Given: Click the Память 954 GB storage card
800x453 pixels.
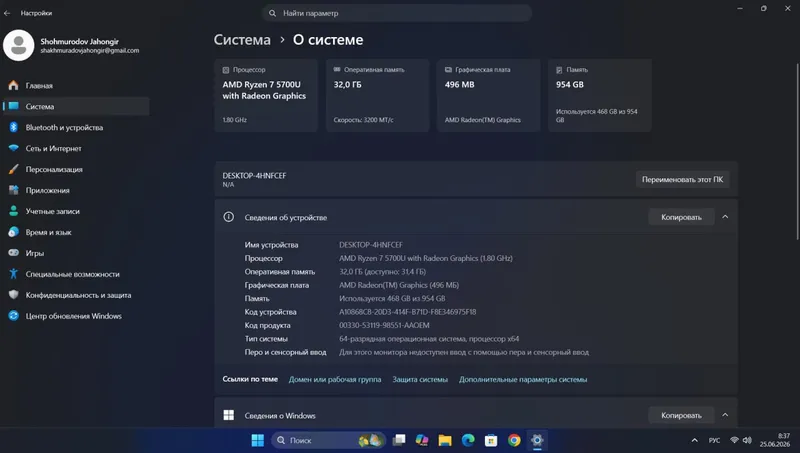Looking at the screenshot, I should [600, 95].
